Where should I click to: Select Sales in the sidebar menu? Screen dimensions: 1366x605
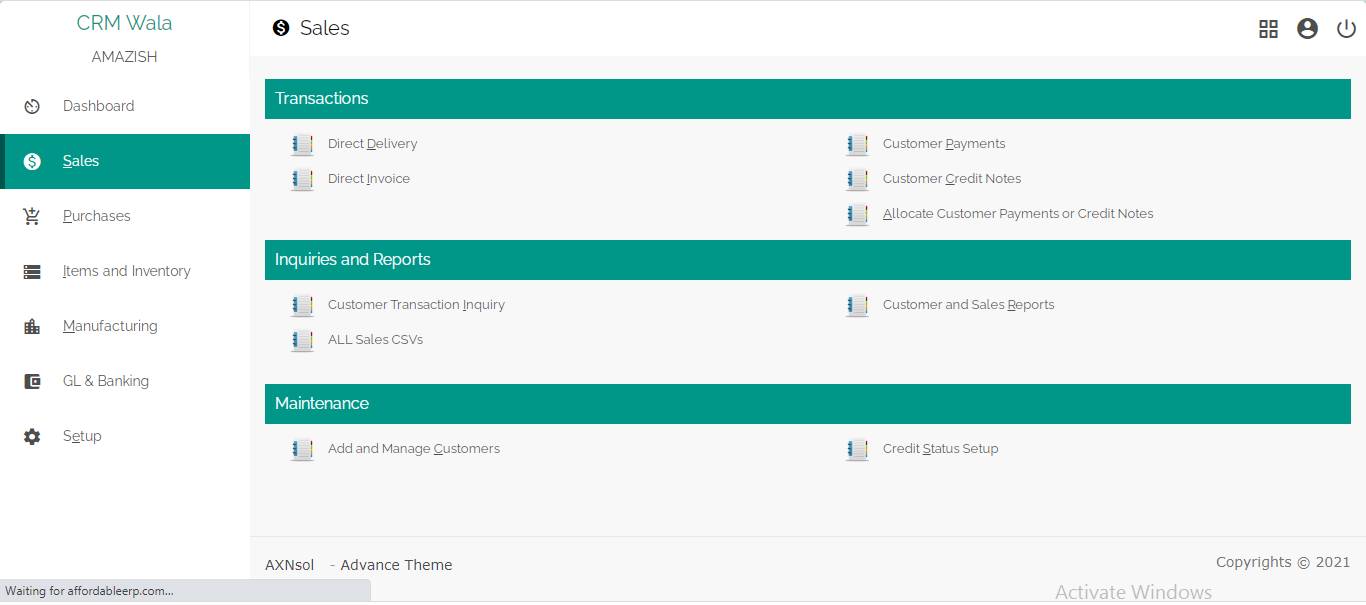click(81, 161)
